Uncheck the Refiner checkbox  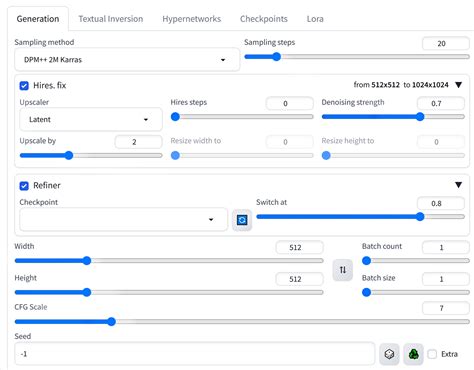[x=24, y=186]
